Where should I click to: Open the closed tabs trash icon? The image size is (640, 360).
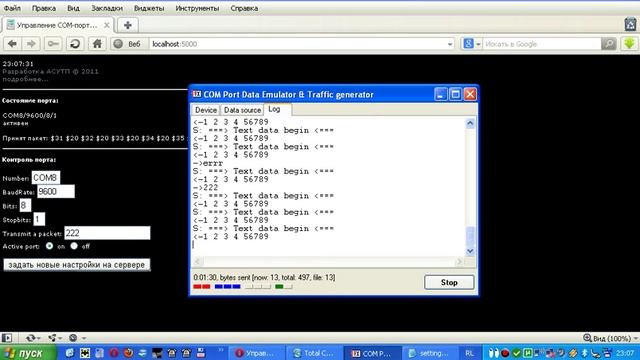coord(630,24)
